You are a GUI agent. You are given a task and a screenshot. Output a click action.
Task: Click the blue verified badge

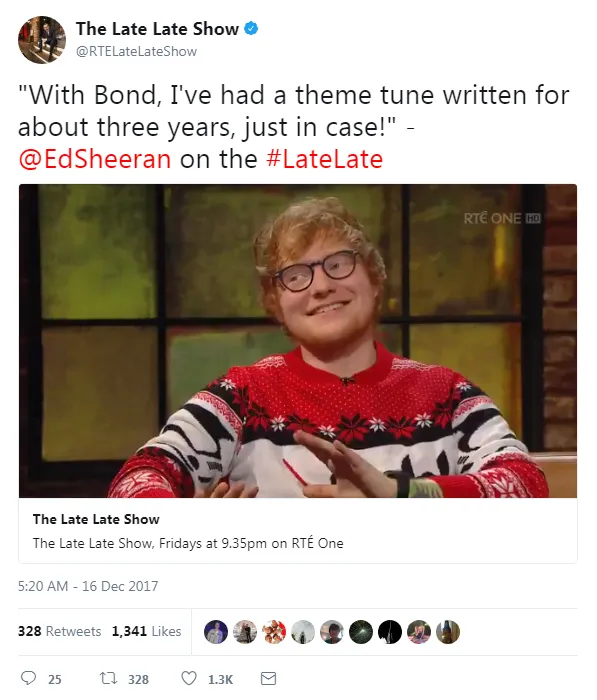click(x=251, y=29)
